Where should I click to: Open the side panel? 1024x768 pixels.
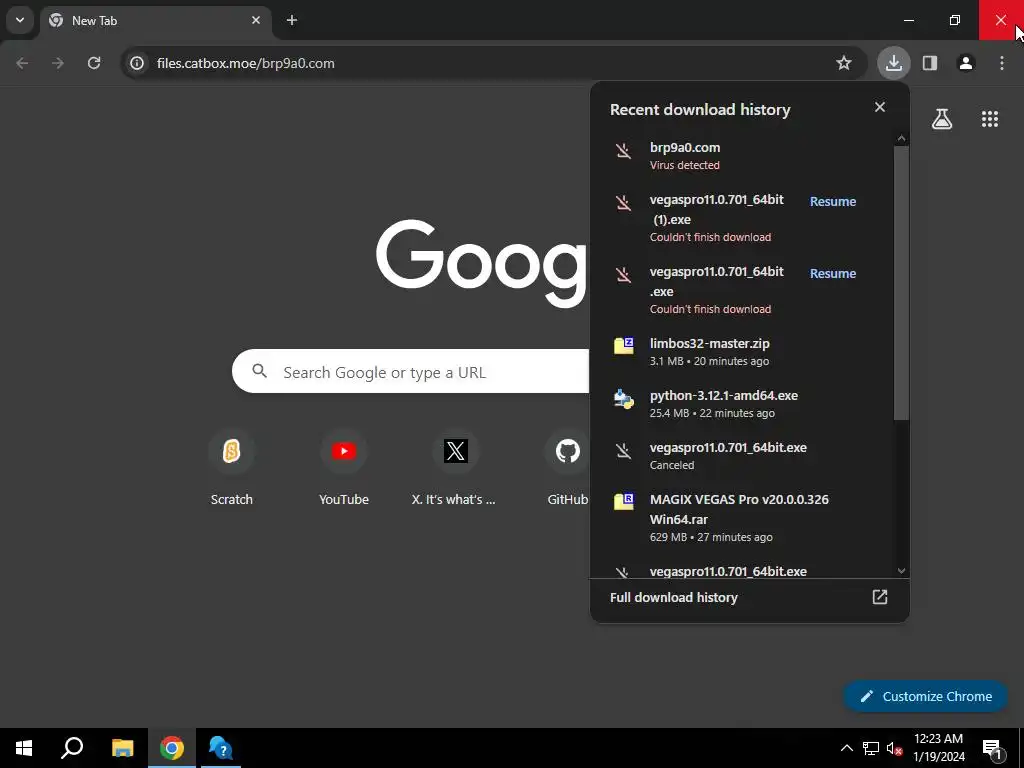(x=930, y=63)
